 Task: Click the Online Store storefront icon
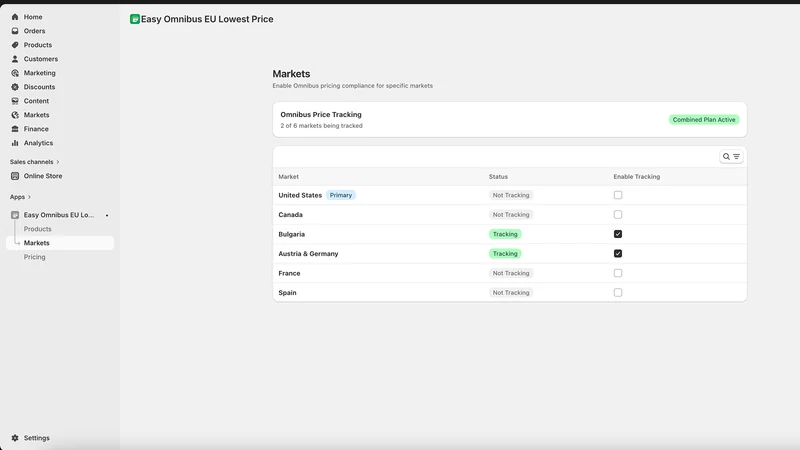tap(15, 176)
